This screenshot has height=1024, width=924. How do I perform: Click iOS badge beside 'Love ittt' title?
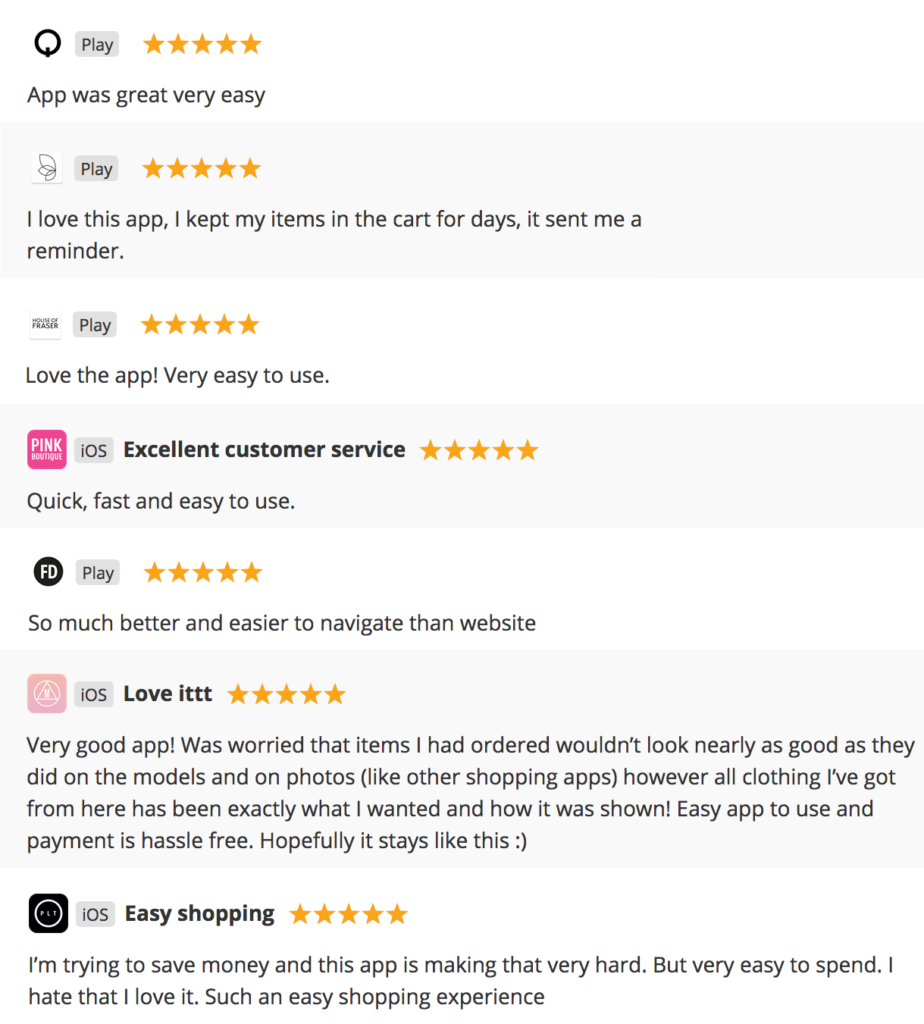(93, 694)
